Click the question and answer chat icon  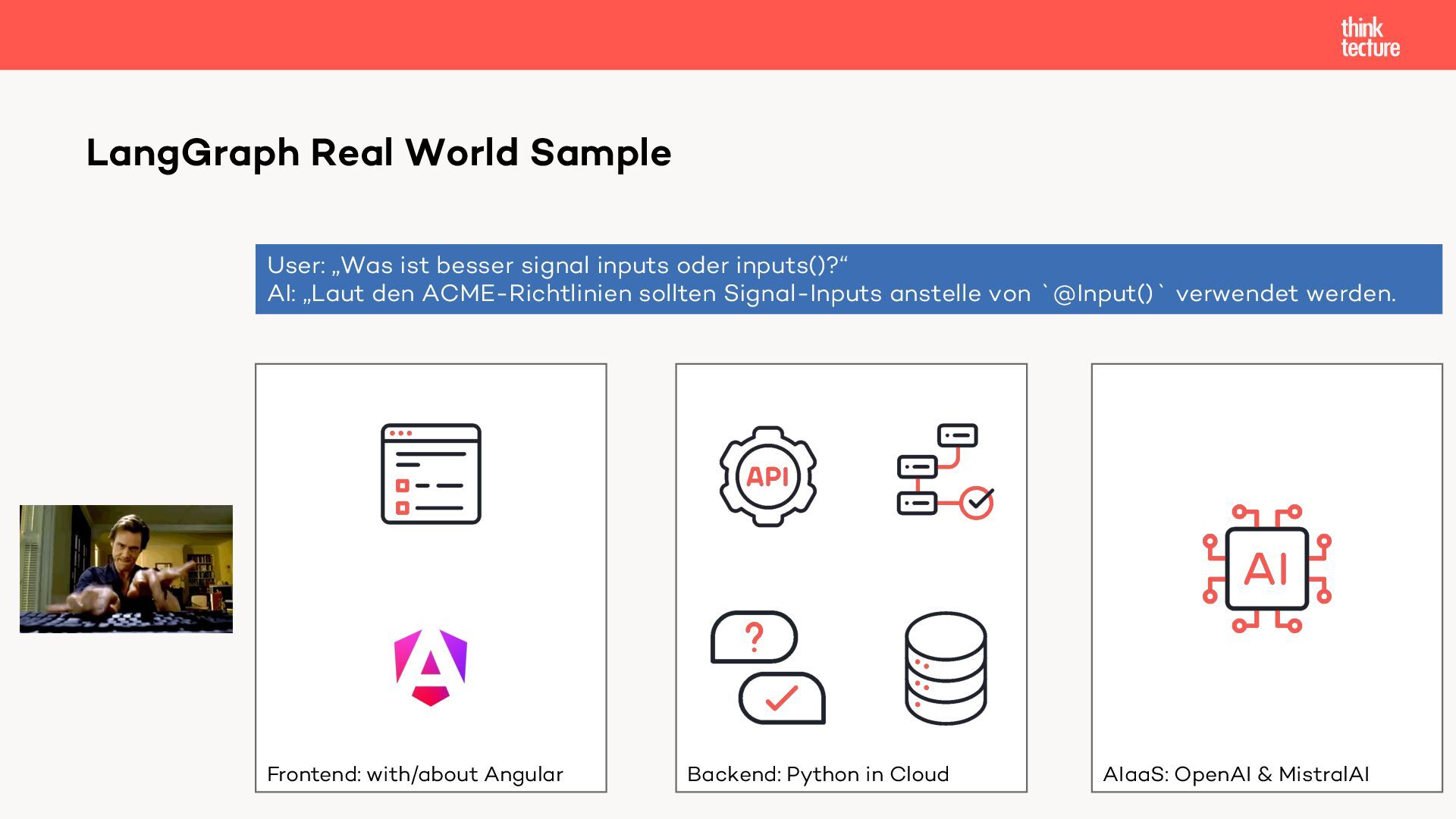point(767,667)
